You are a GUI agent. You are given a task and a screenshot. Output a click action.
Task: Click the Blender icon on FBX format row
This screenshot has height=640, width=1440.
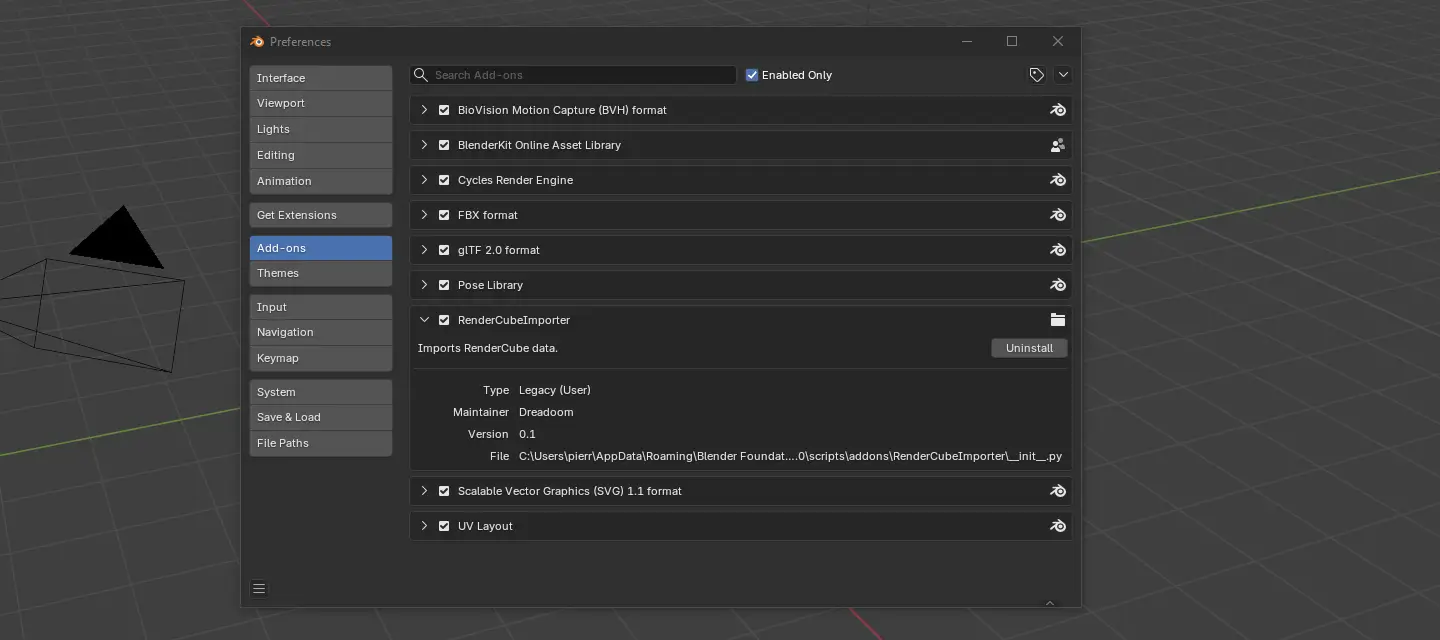(1058, 215)
